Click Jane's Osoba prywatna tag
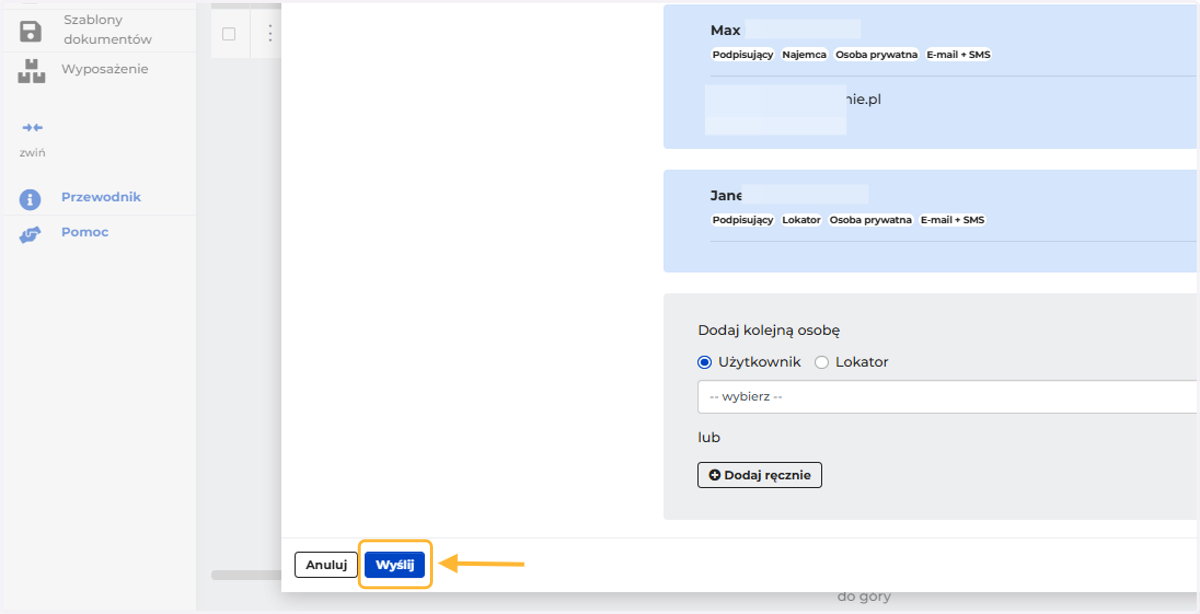The height and width of the screenshot is (614, 1200). (871, 220)
